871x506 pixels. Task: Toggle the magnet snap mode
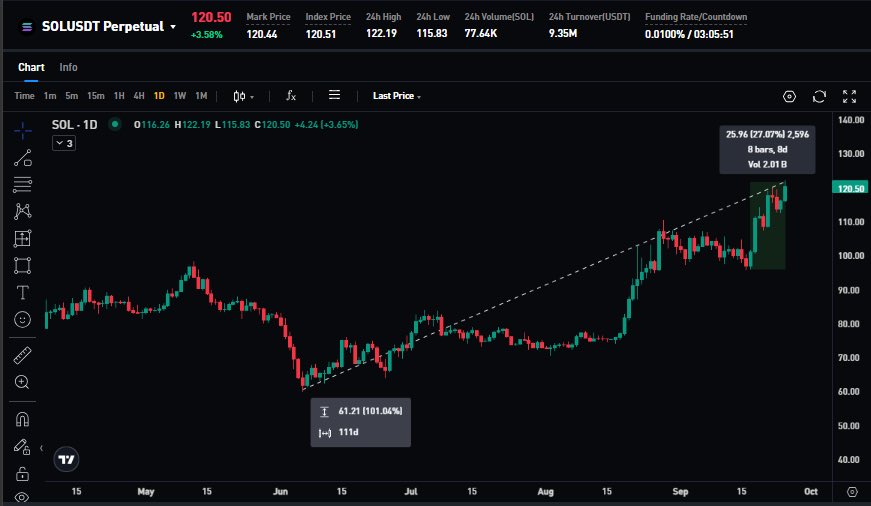click(x=23, y=419)
